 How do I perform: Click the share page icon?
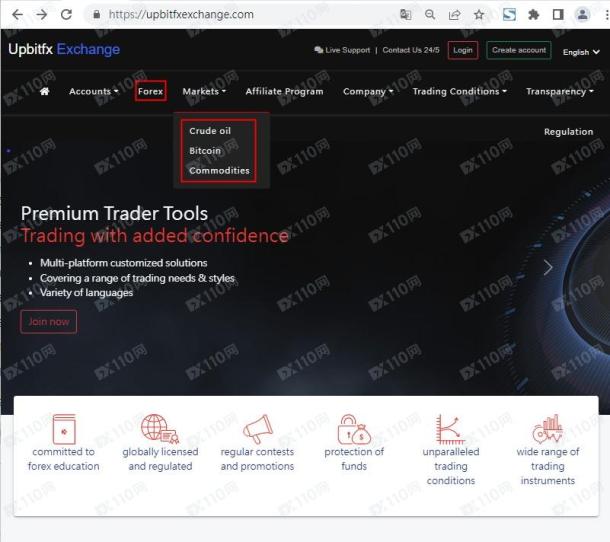[454, 15]
